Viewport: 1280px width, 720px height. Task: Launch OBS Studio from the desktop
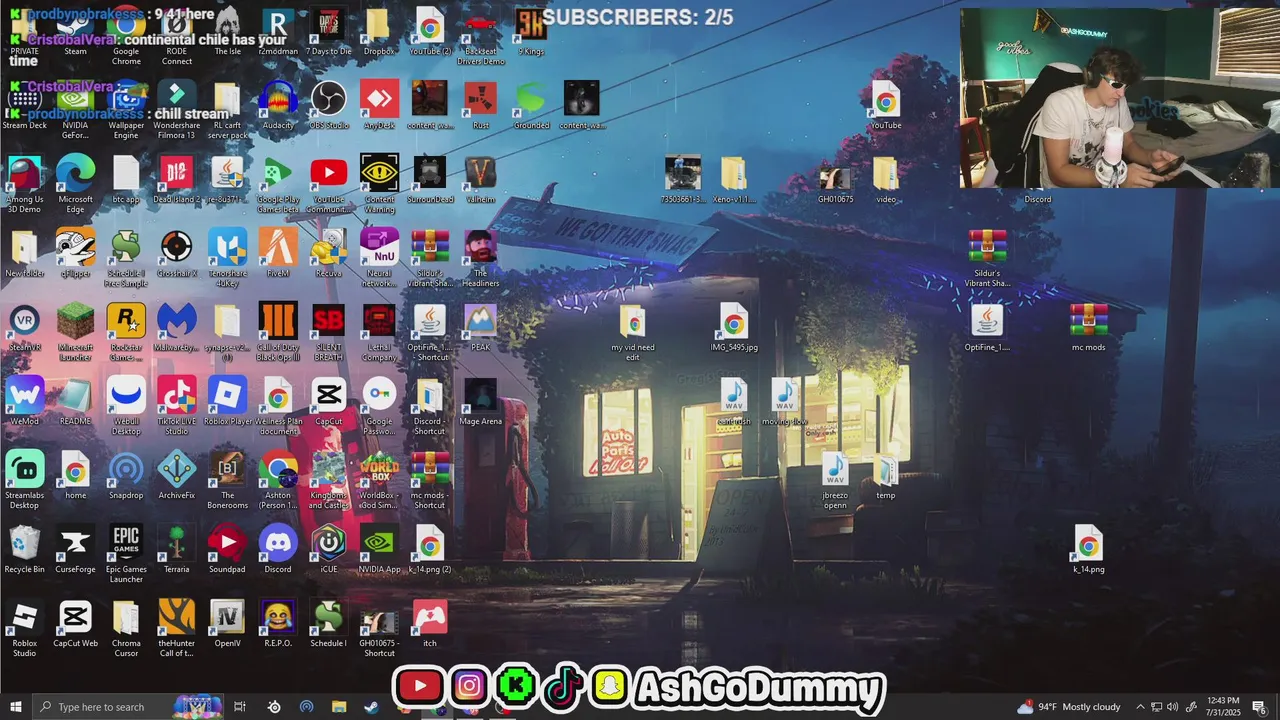328,106
